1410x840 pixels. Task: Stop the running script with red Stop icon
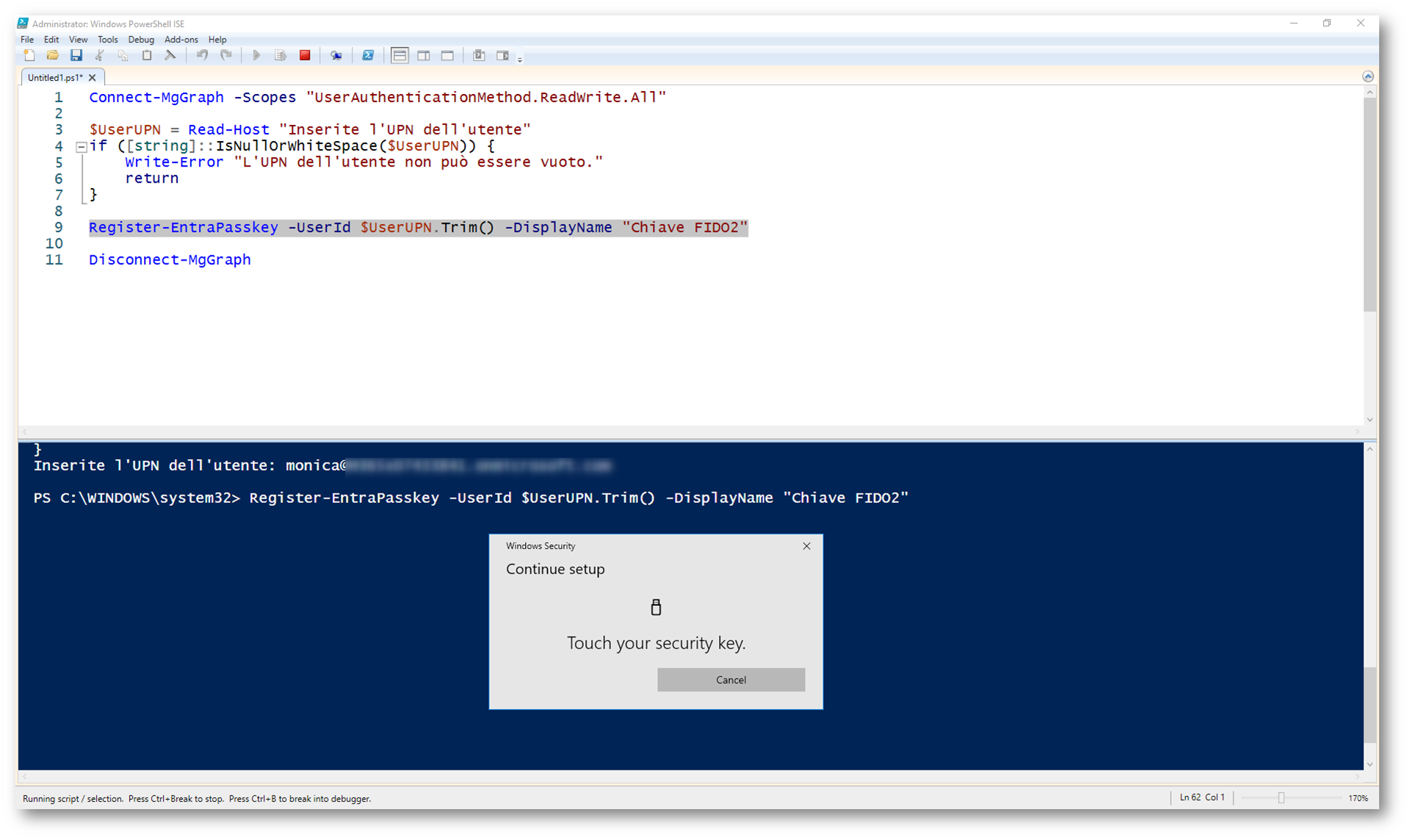[305, 56]
